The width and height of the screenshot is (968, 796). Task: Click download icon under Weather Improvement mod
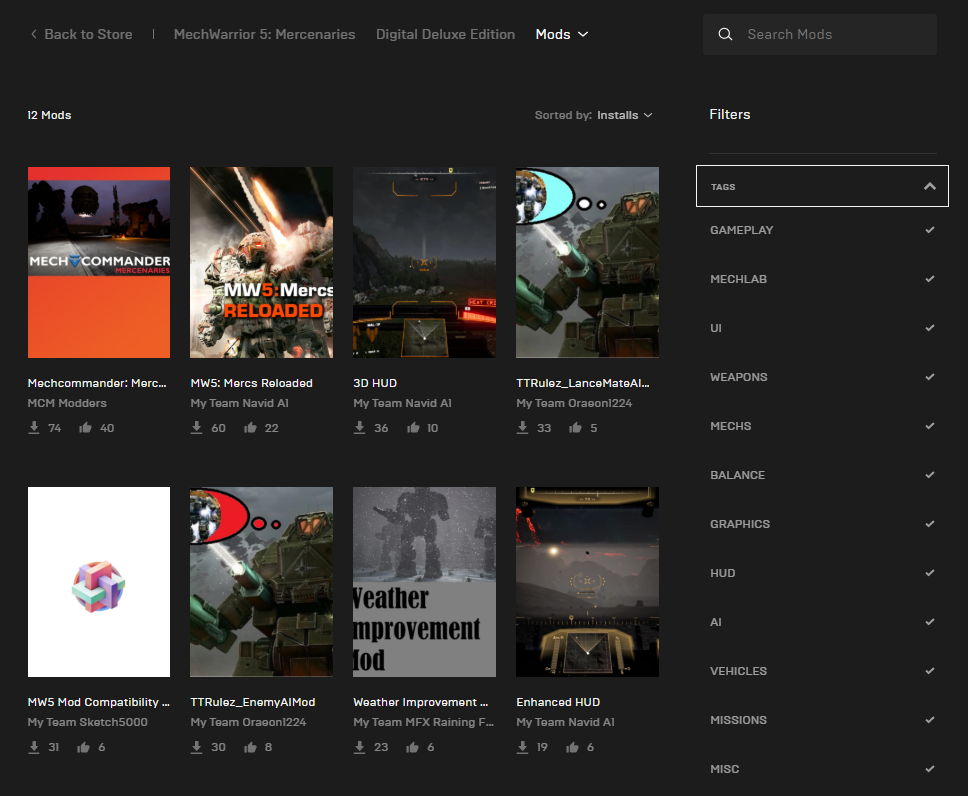point(359,747)
